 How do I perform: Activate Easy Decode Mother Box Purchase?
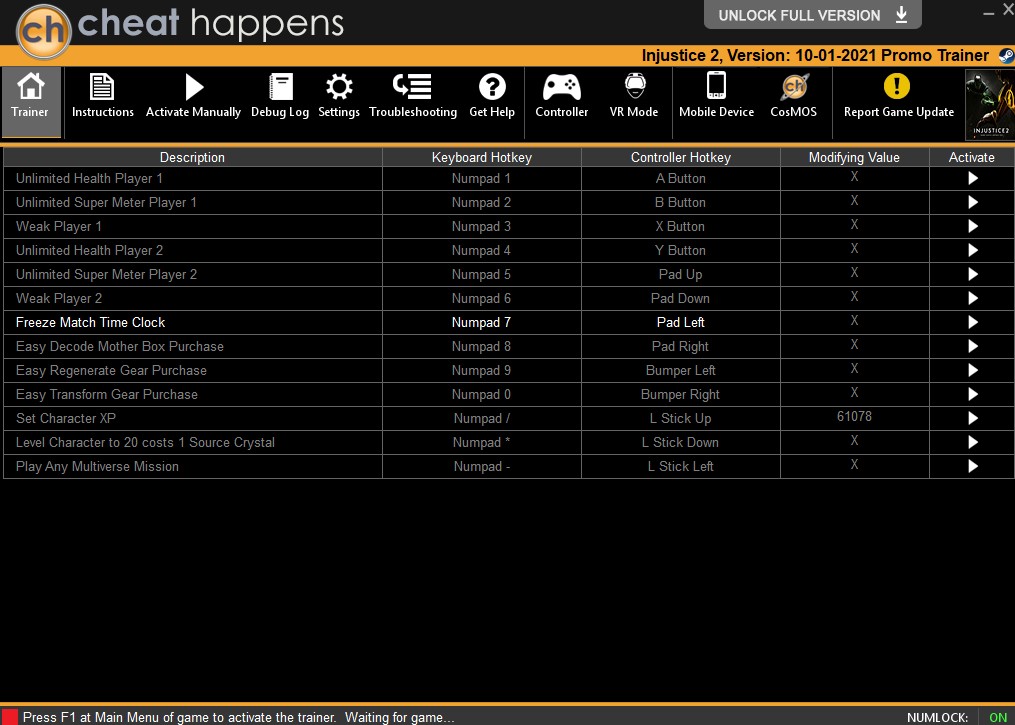[972, 346]
